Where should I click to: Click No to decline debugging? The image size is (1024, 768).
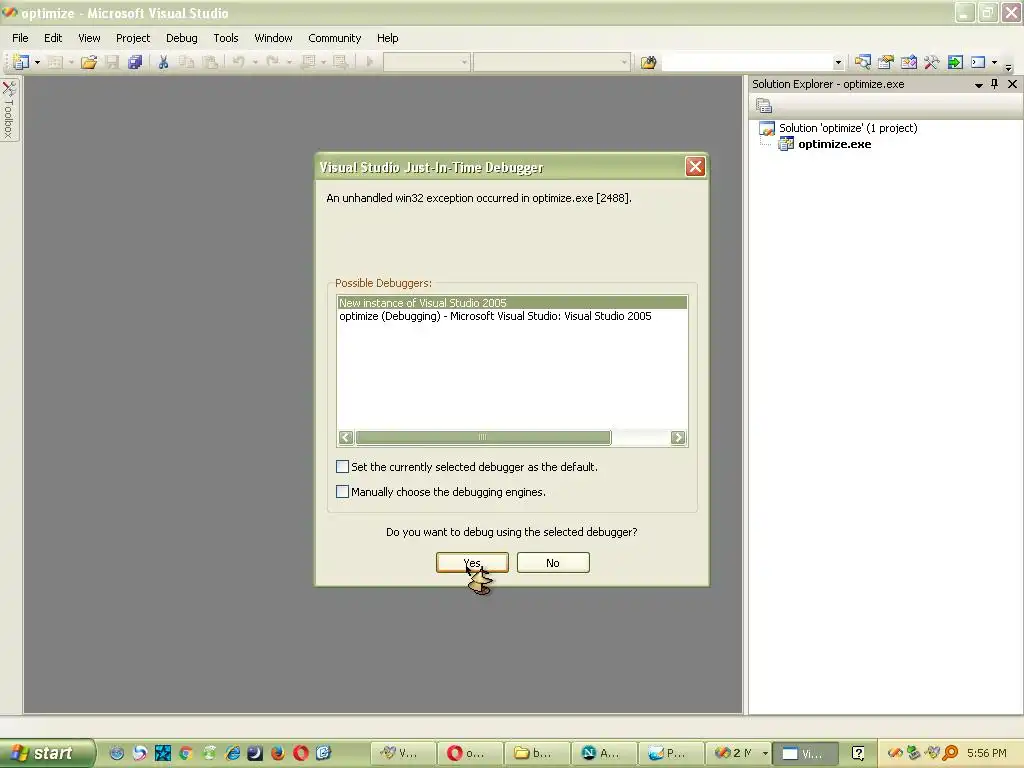click(553, 563)
